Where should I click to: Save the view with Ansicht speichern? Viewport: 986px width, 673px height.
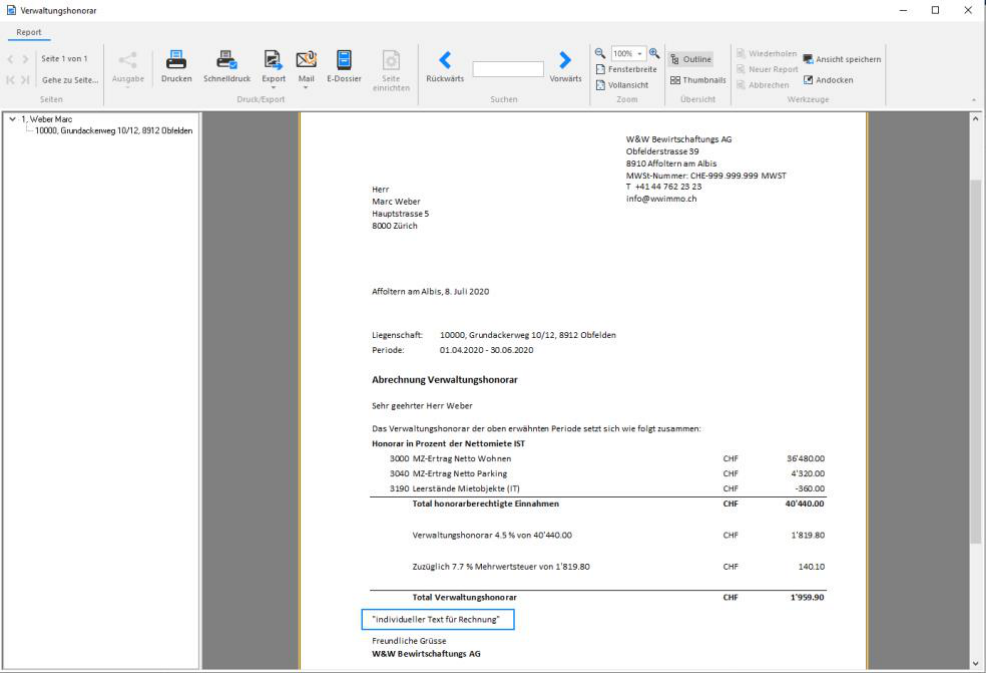coord(842,59)
